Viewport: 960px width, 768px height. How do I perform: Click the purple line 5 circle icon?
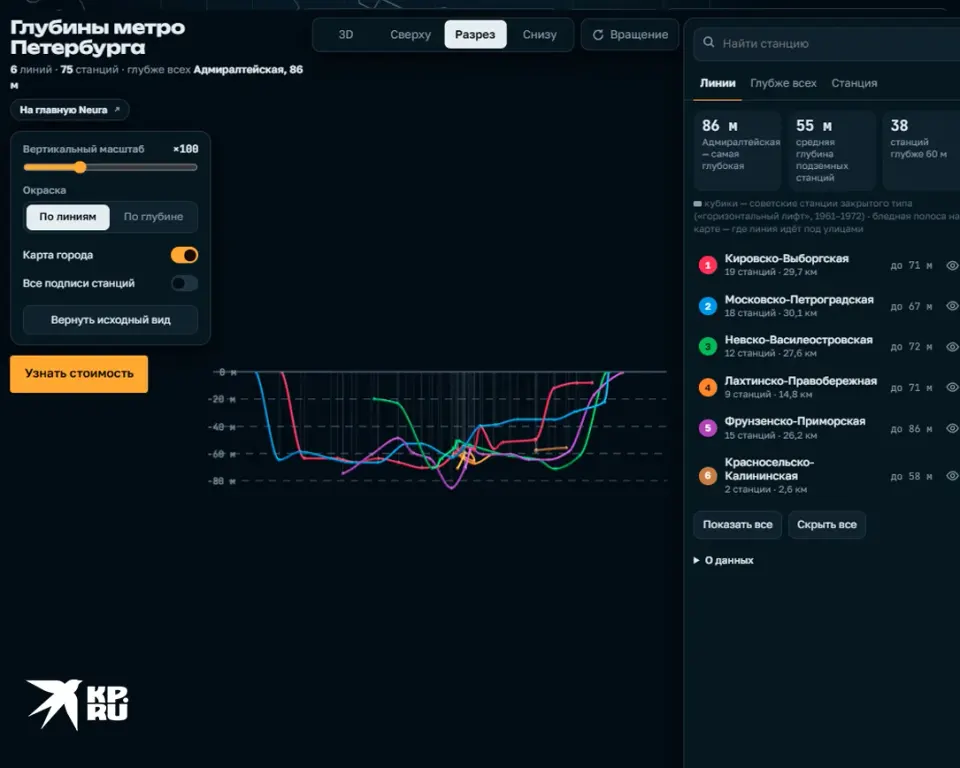pyautogui.click(x=708, y=428)
